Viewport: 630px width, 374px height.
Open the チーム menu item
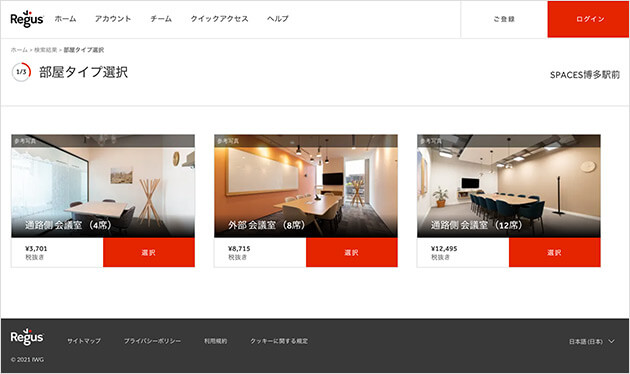(161, 19)
